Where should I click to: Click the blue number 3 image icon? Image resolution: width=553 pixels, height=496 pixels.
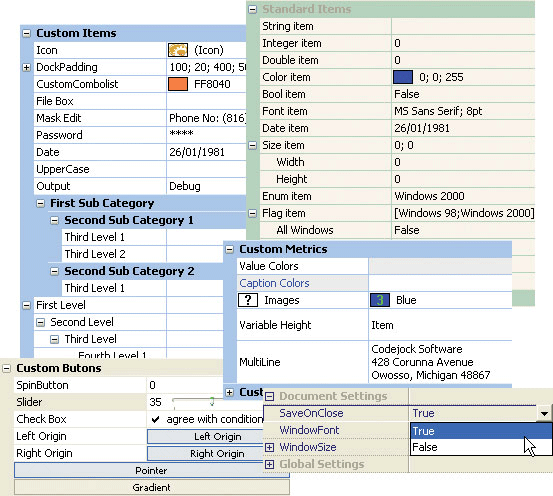[x=380, y=300]
